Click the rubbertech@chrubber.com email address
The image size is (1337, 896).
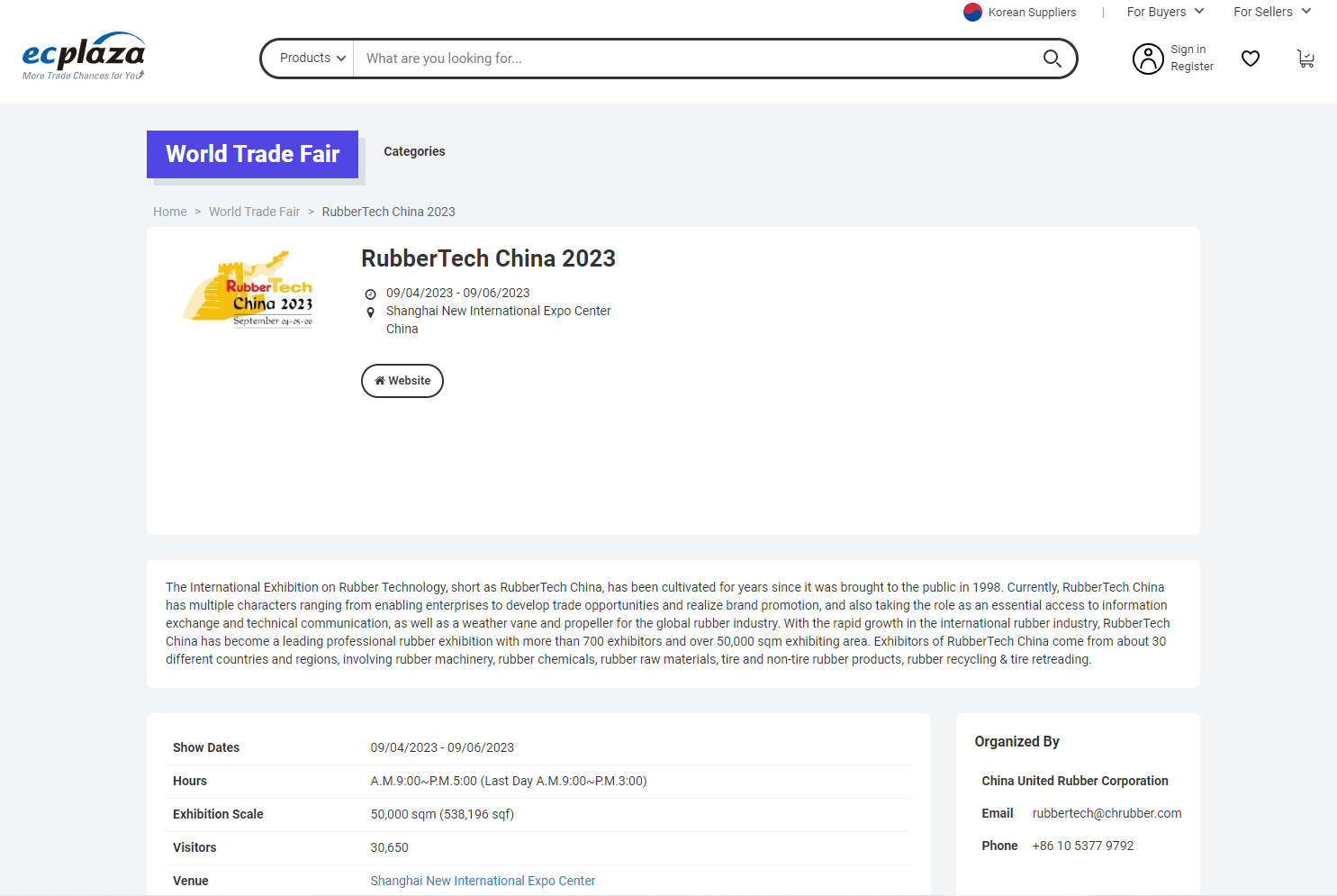1107,813
